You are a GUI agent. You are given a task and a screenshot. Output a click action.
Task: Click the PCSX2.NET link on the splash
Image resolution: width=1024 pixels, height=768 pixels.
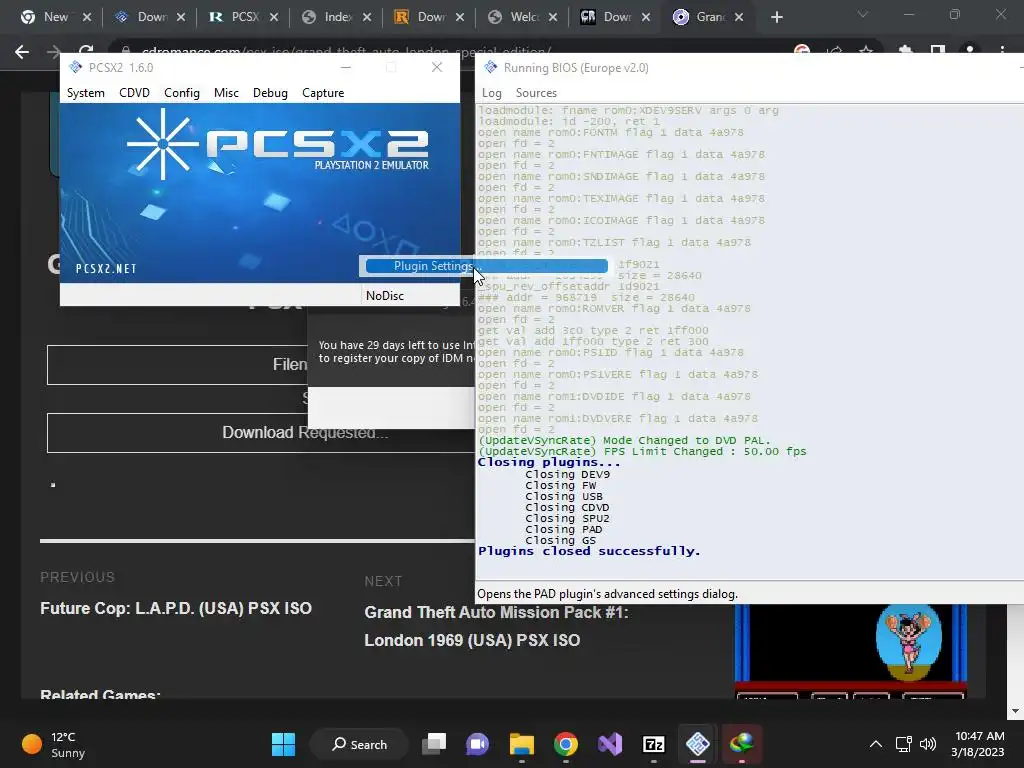point(106,268)
